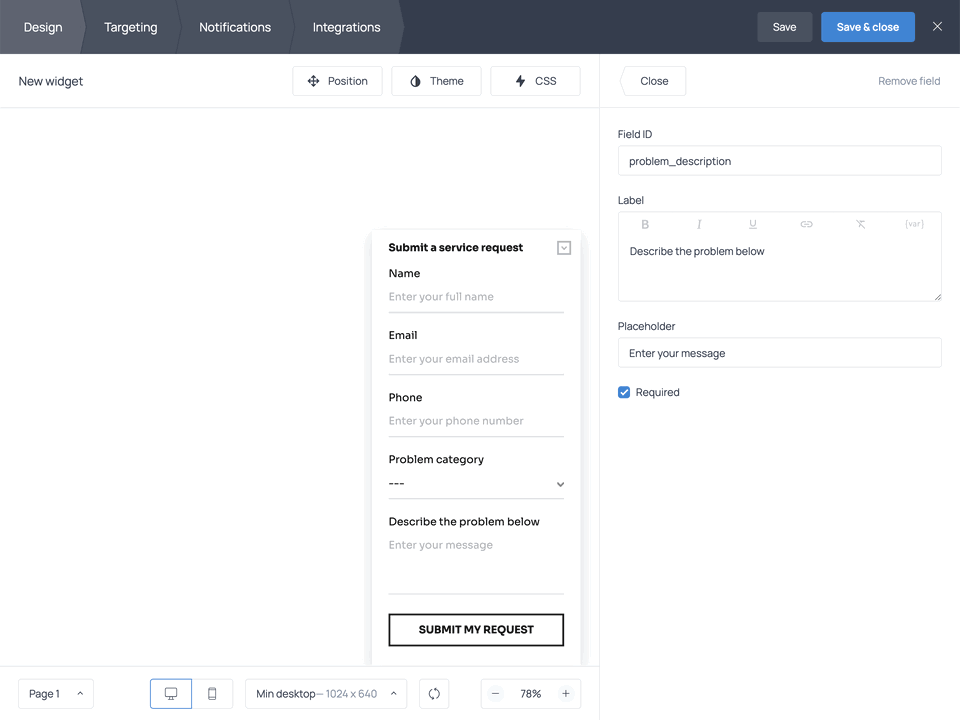Refresh the widget preview
This screenshot has height=720, width=960.
tap(434, 693)
